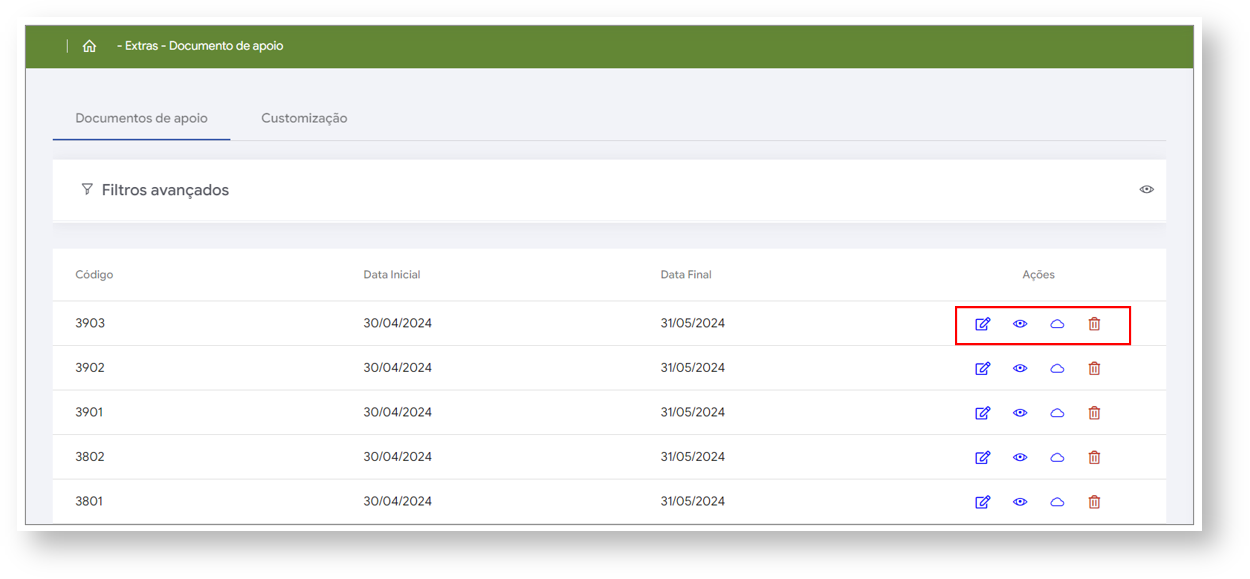
Task: Select code cell 3903
Action: 90,324
